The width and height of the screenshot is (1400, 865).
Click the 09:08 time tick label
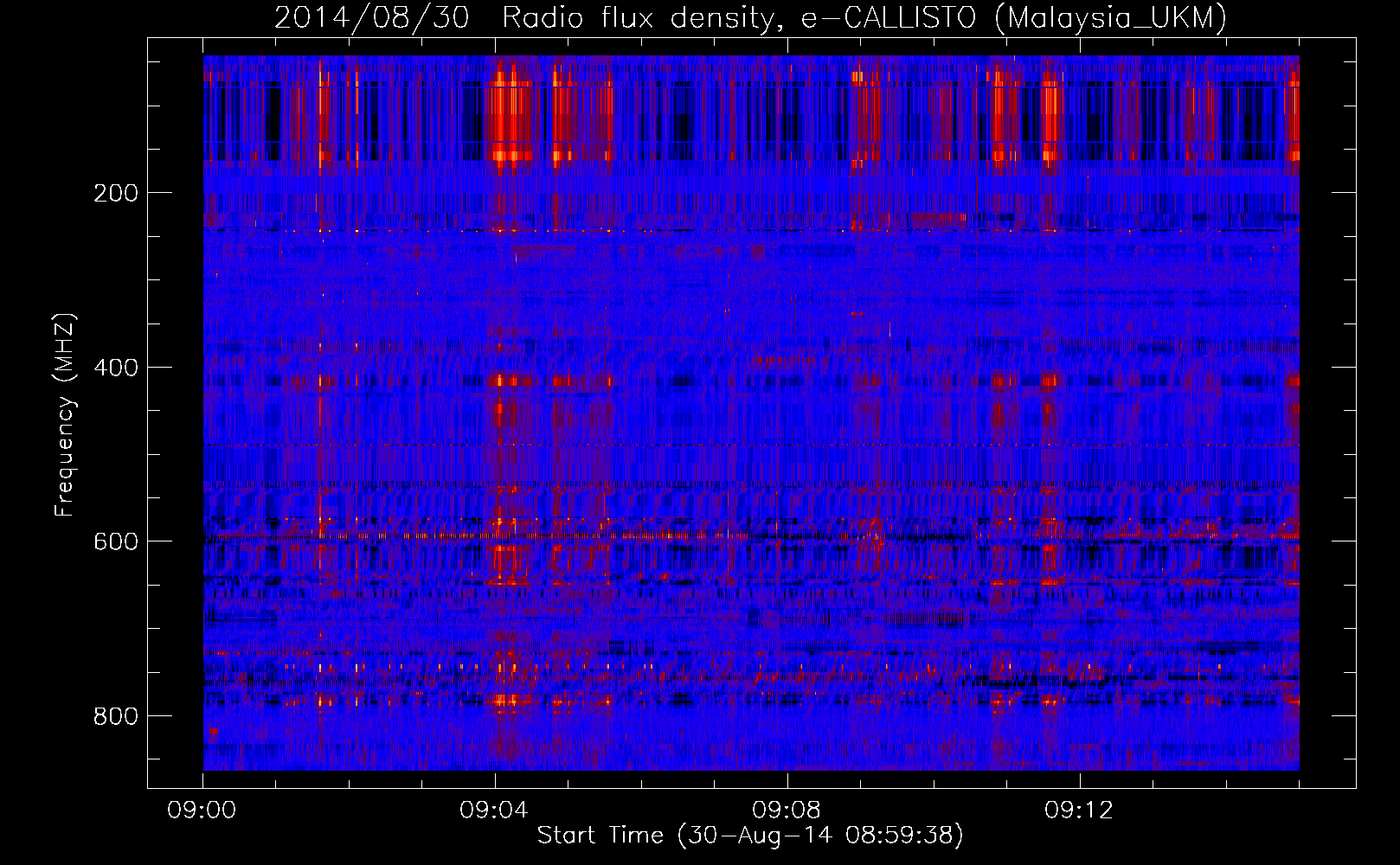[787, 811]
